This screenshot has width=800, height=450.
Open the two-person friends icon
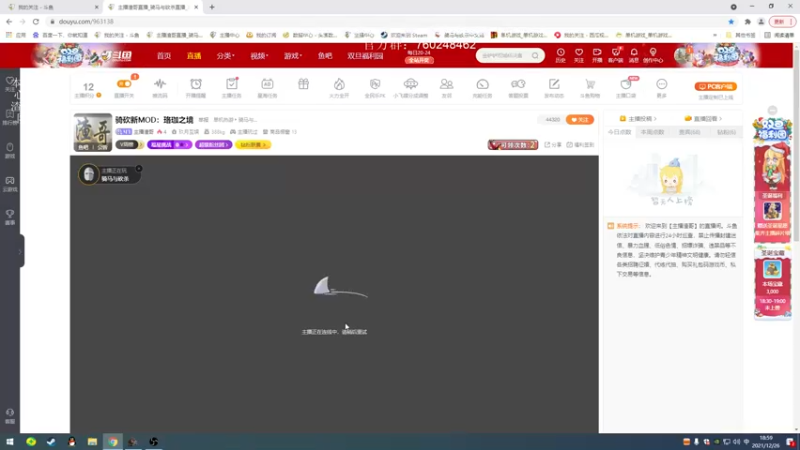click(446, 84)
